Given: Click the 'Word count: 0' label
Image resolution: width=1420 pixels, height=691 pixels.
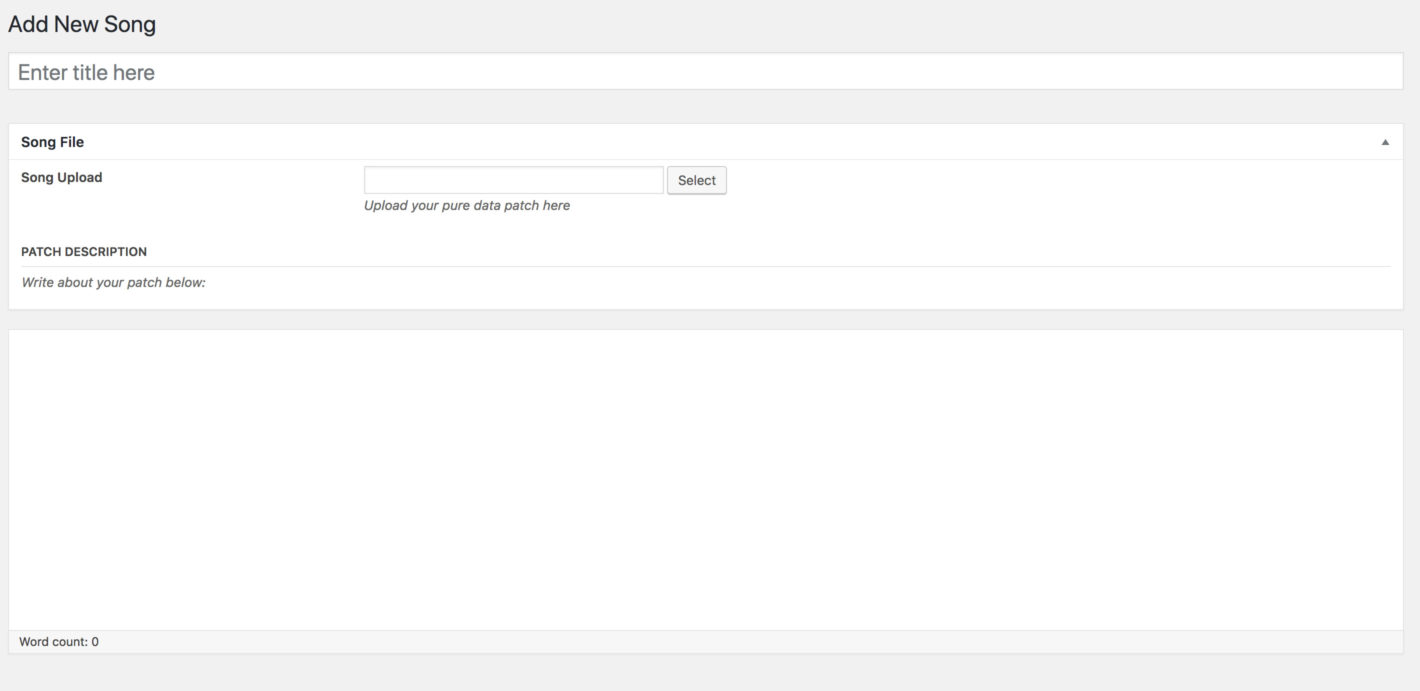Looking at the screenshot, I should tap(58, 642).
